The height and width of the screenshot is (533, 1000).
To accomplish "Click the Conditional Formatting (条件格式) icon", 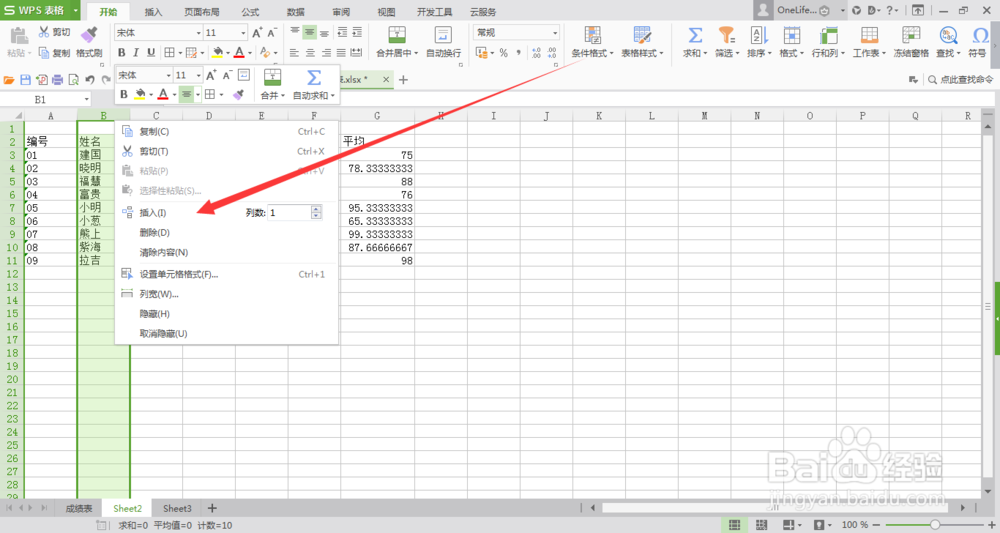I will (x=592, y=35).
